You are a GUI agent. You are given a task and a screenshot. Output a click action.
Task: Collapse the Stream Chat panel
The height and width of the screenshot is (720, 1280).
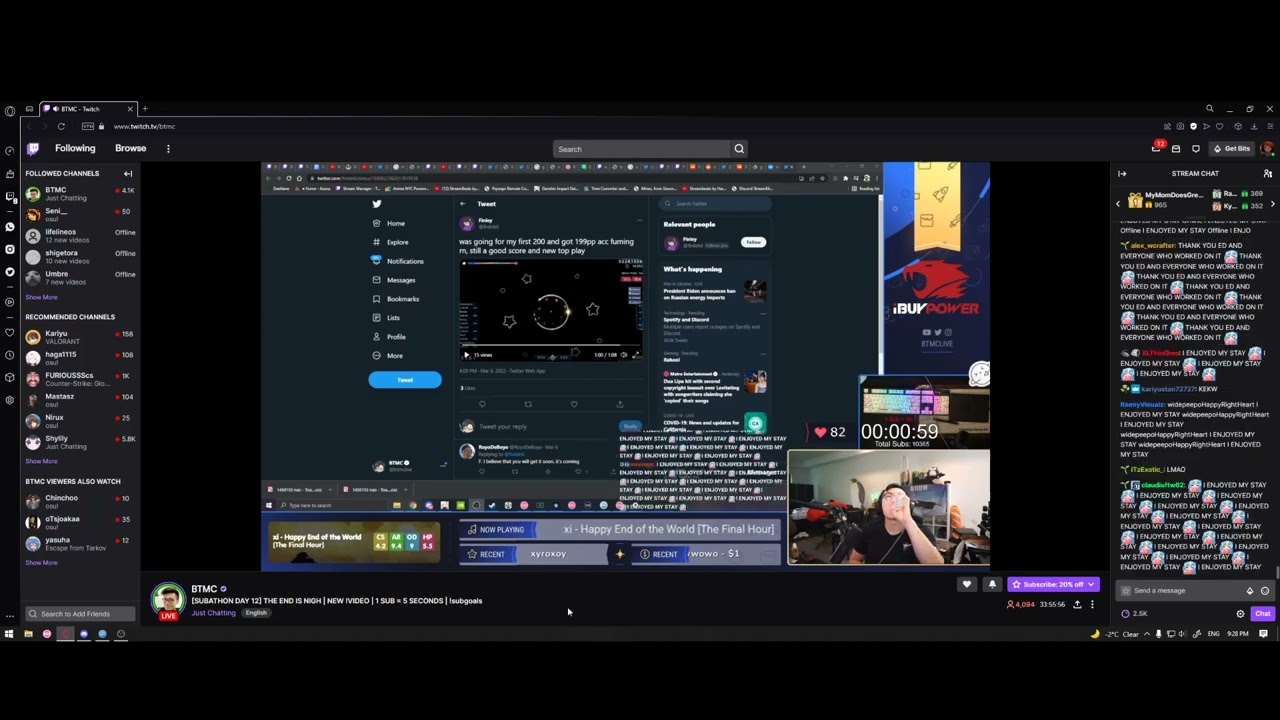click(1122, 174)
